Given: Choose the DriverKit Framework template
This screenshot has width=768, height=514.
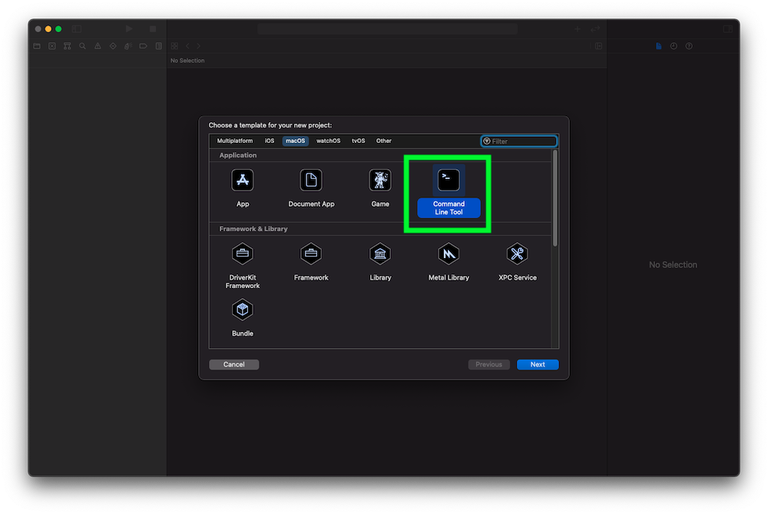Looking at the screenshot, I should click(x=242, y=265).
